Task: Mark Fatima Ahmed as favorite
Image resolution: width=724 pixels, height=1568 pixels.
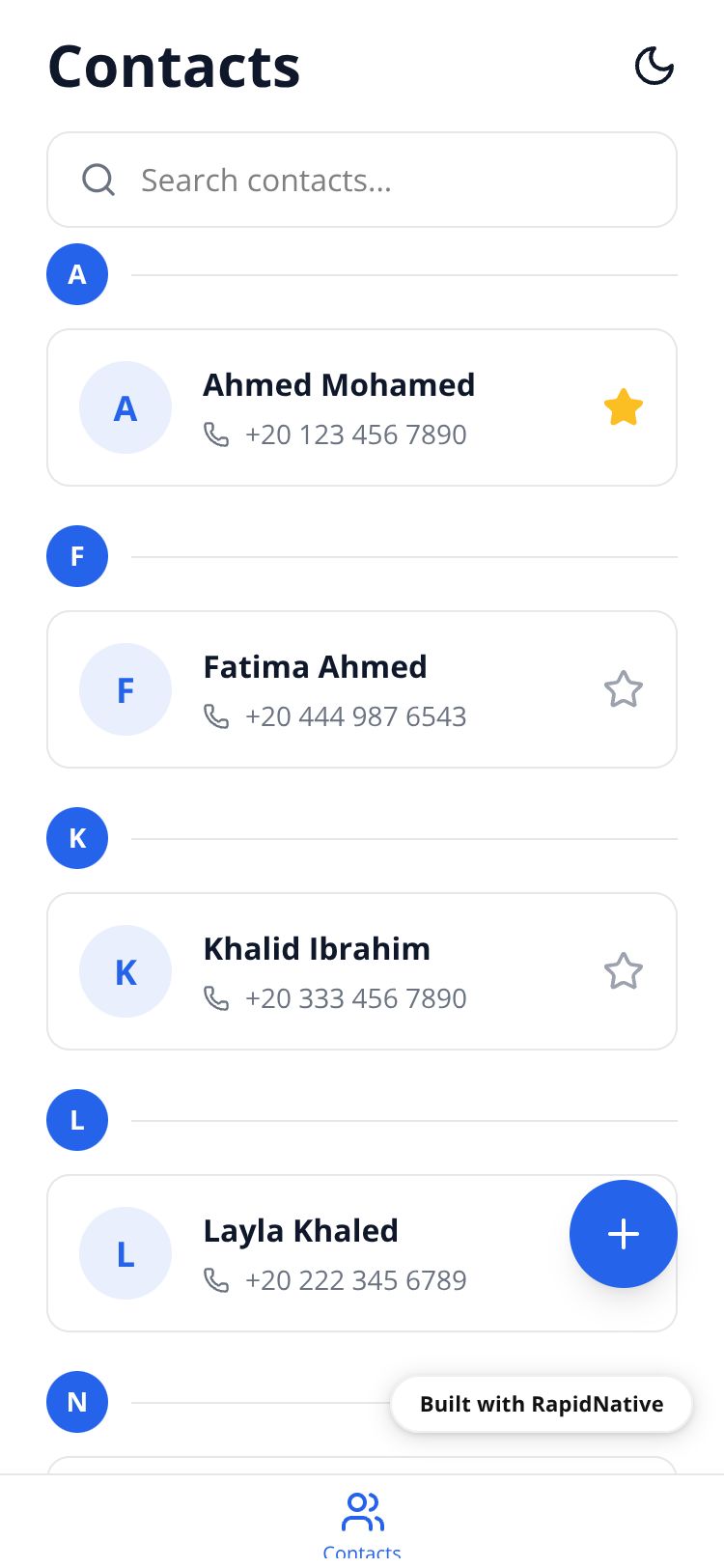Action: pos(624,689)
